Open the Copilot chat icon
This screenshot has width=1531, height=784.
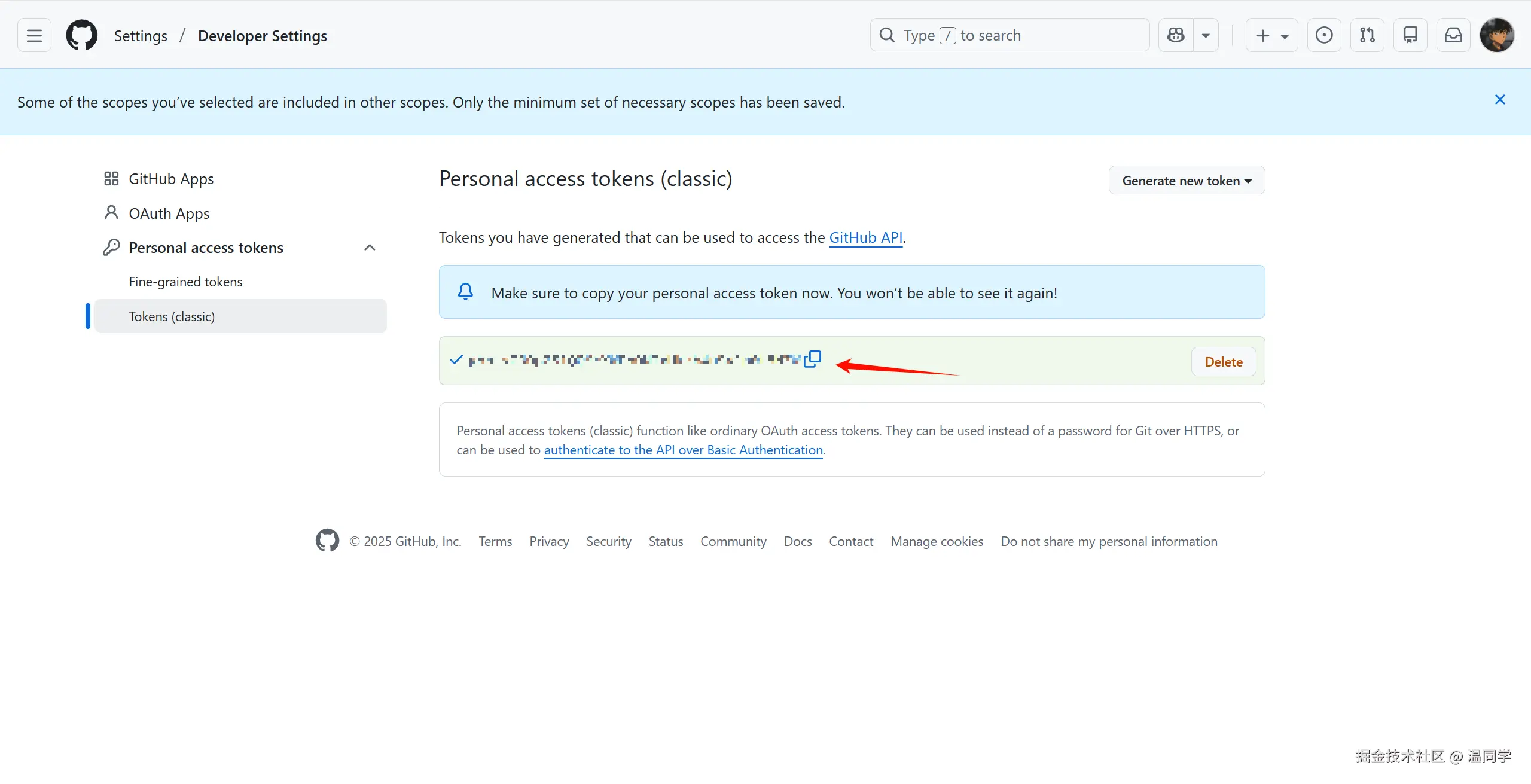1176,36
